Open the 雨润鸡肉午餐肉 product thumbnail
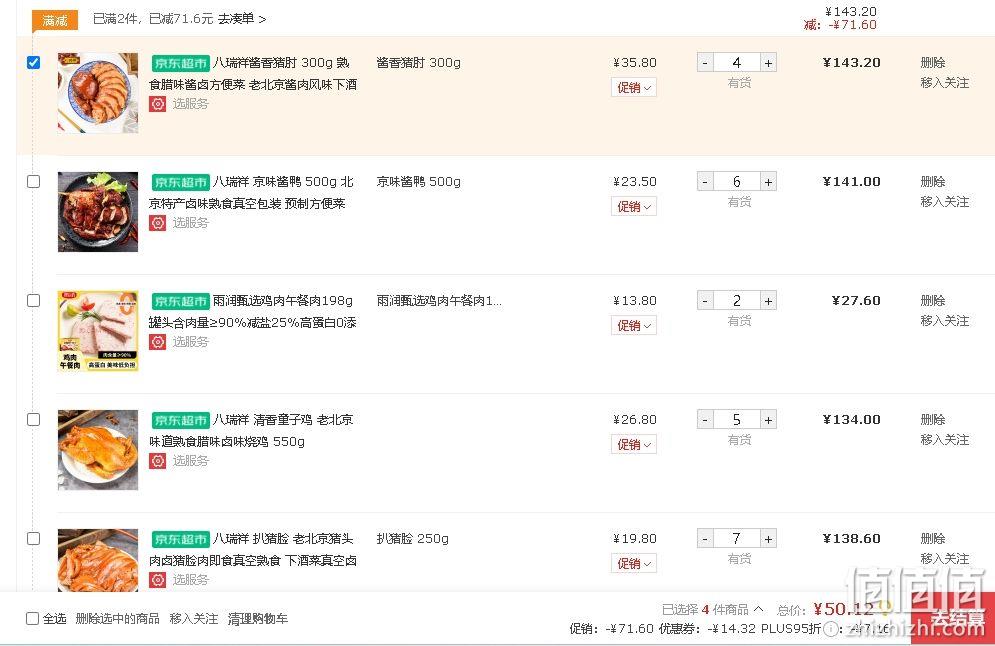 pos(98,331)
